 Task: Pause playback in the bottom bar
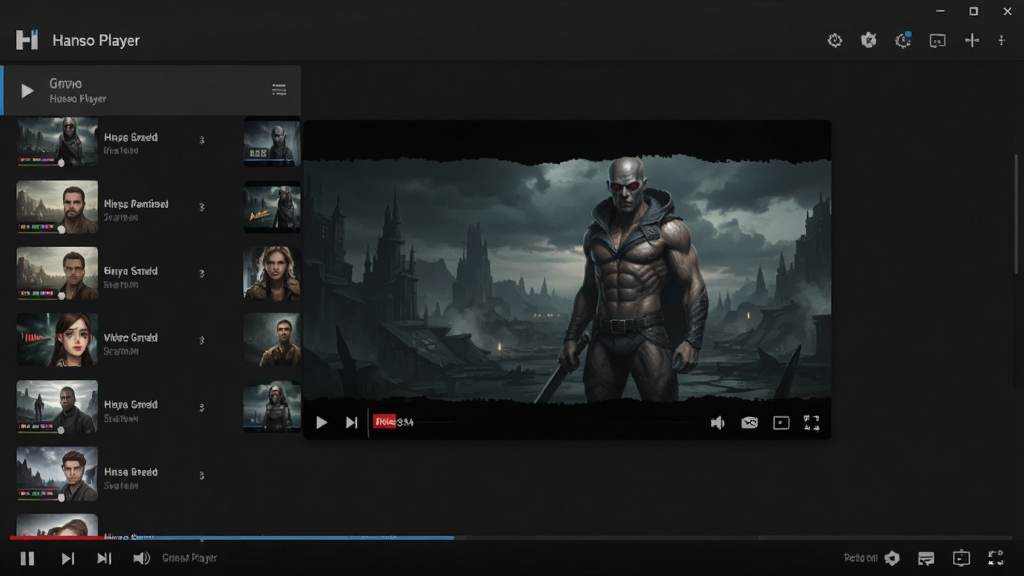pyautogui.click(x=27, y=558)
